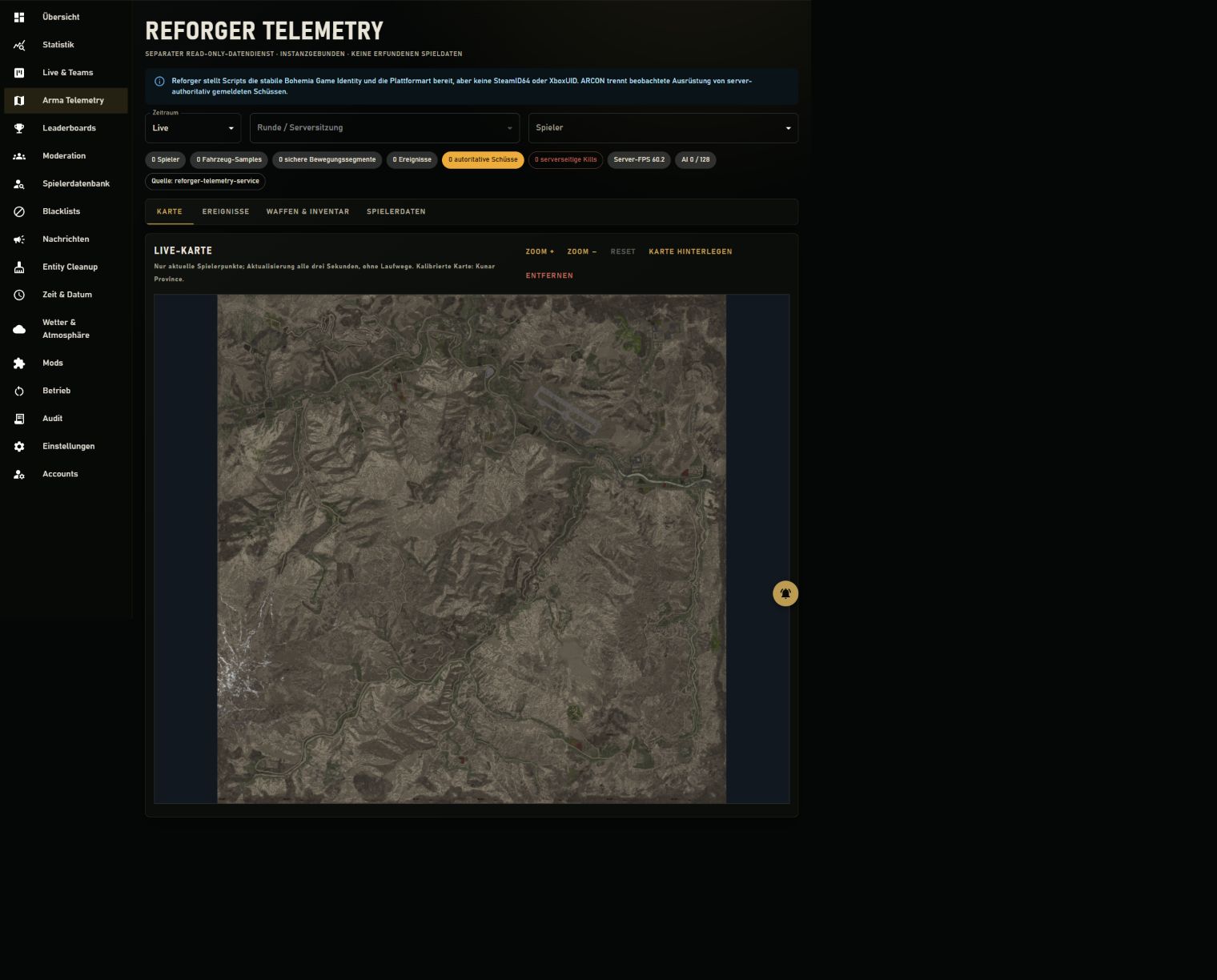Click Karte hinterlegen button
Screen dimensions: 1217x980
click(x=690, y=251)
